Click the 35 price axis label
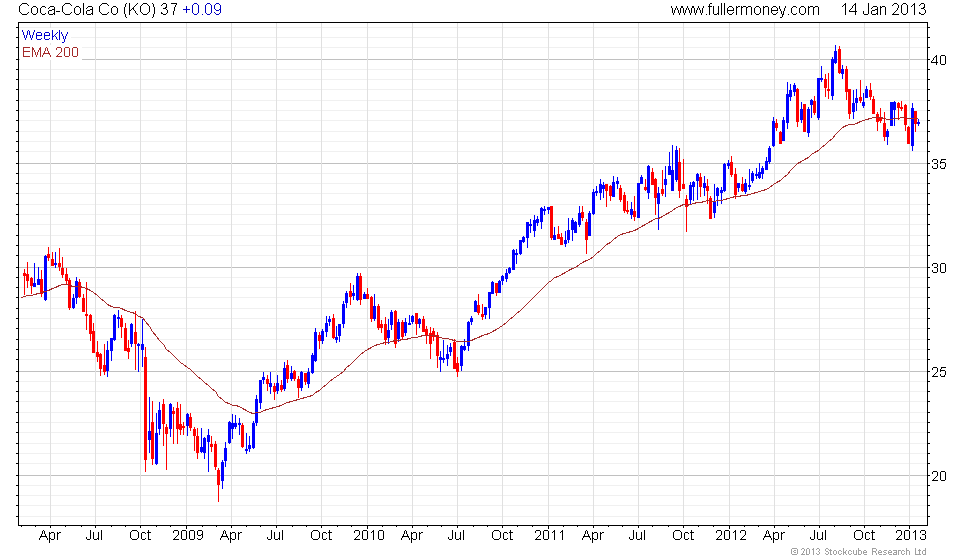This screenshot has width=980, height=560. pos(938,164)
